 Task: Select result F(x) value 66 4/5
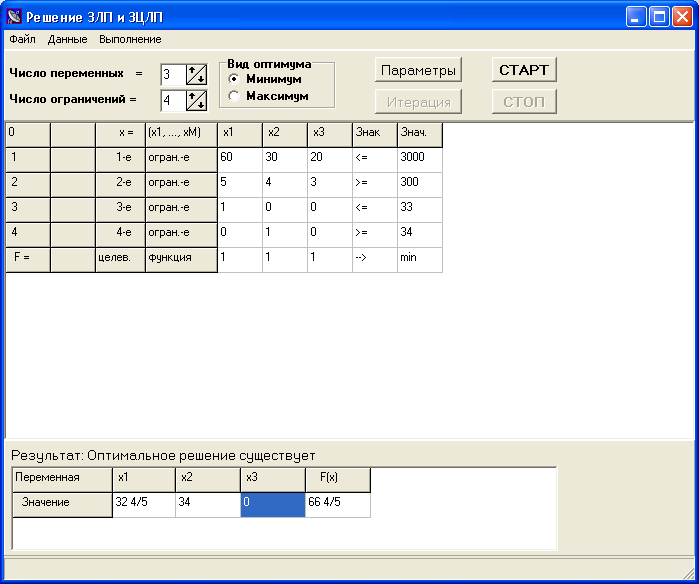[338, 505]
